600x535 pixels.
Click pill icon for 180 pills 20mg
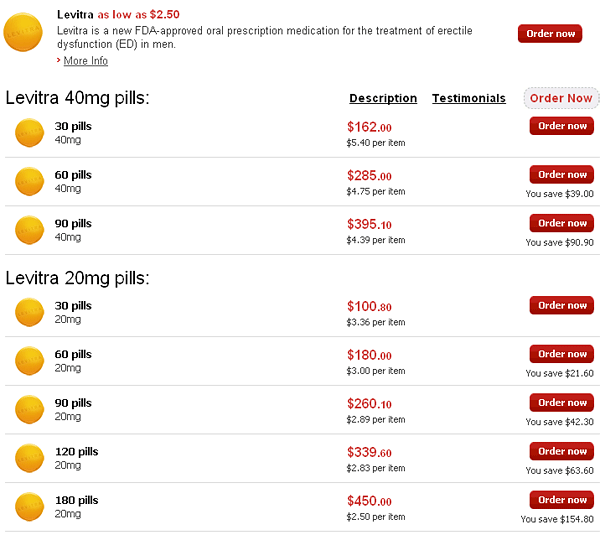(30, 506)
